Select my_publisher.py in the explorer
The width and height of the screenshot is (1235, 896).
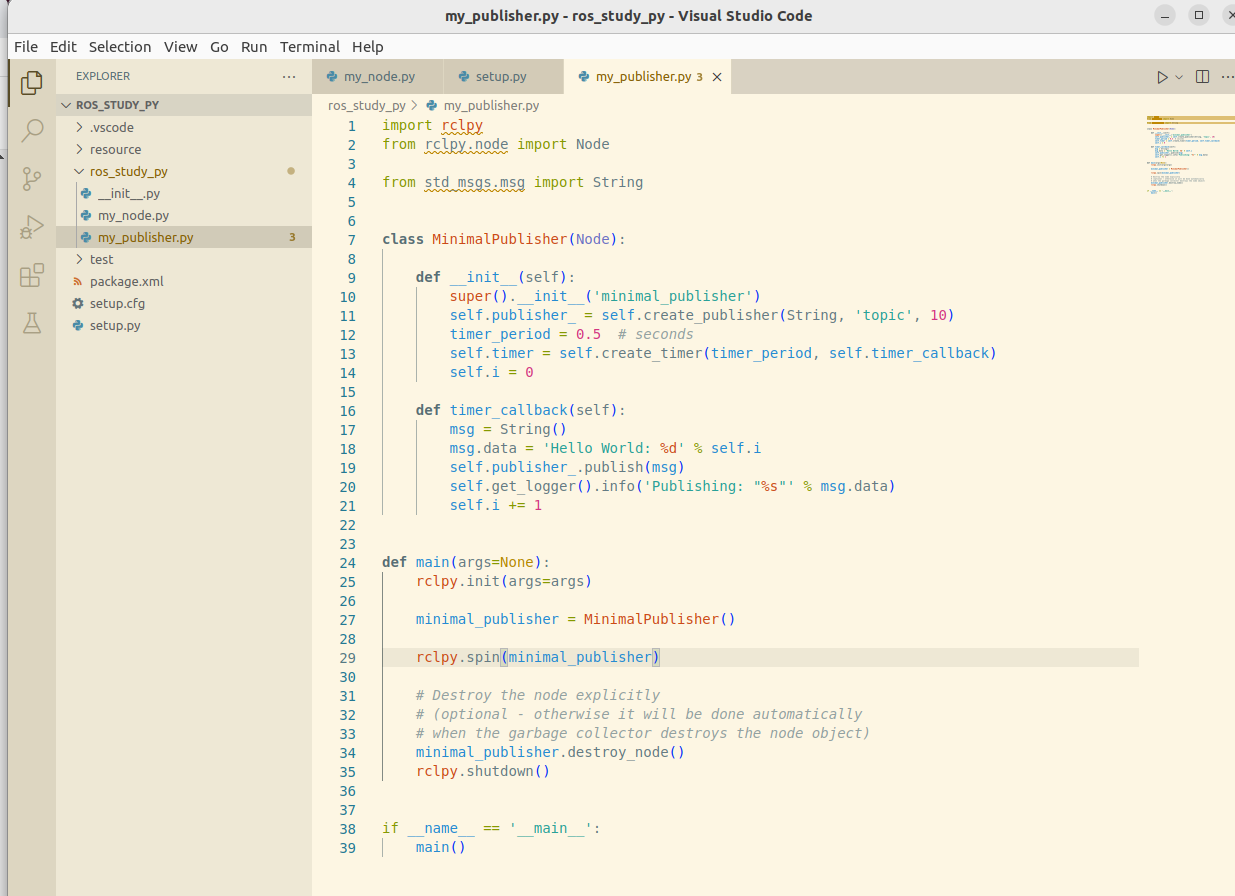point(184,237)
